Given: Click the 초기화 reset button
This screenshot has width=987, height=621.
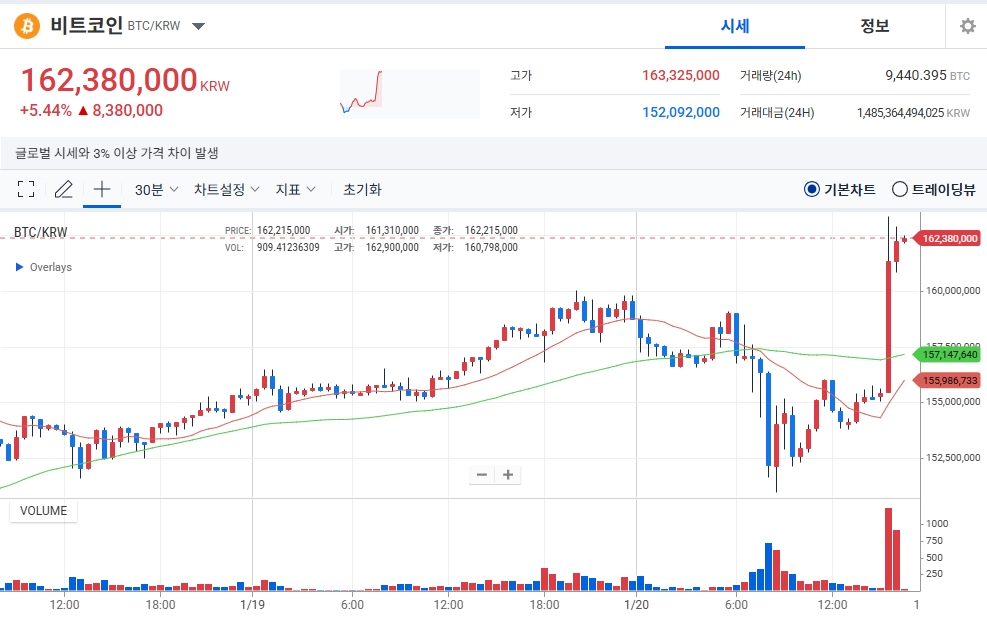Looking at the screenshot, I should pos(362,189).
